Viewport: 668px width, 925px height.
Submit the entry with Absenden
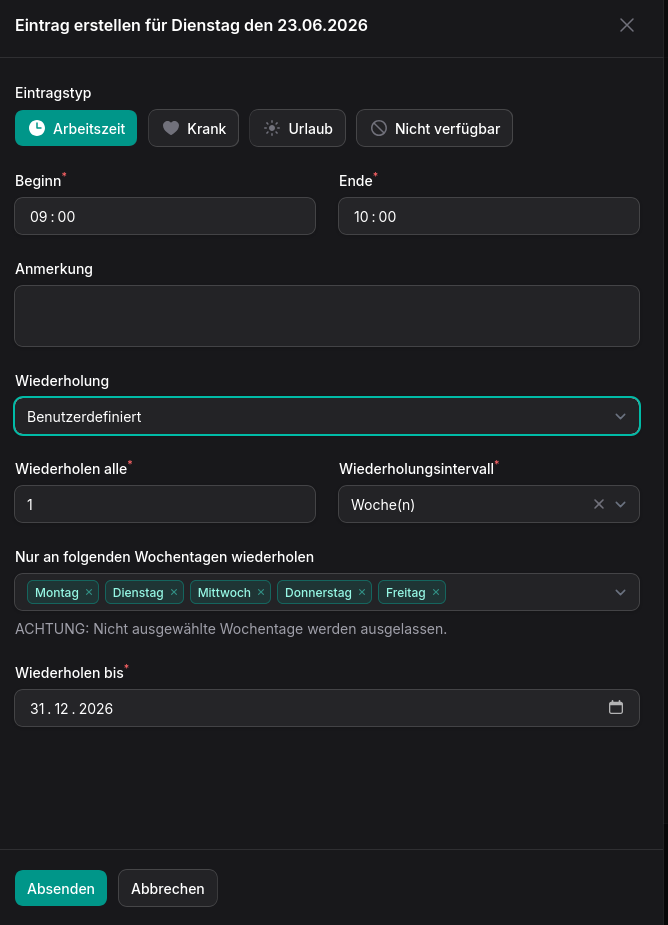coord(61,888)
